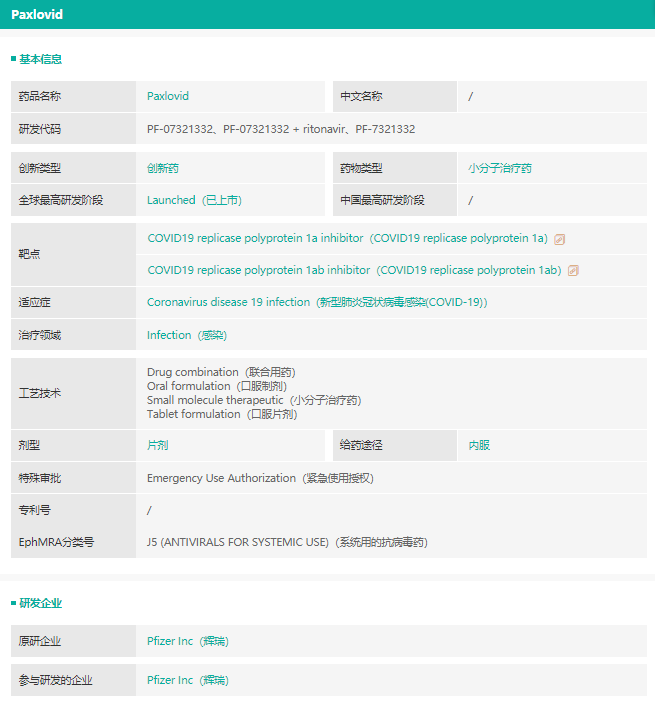The image size is (655, 702).
Task: Open the 小分子治疗药 drug type link
Action: point(500,168)
